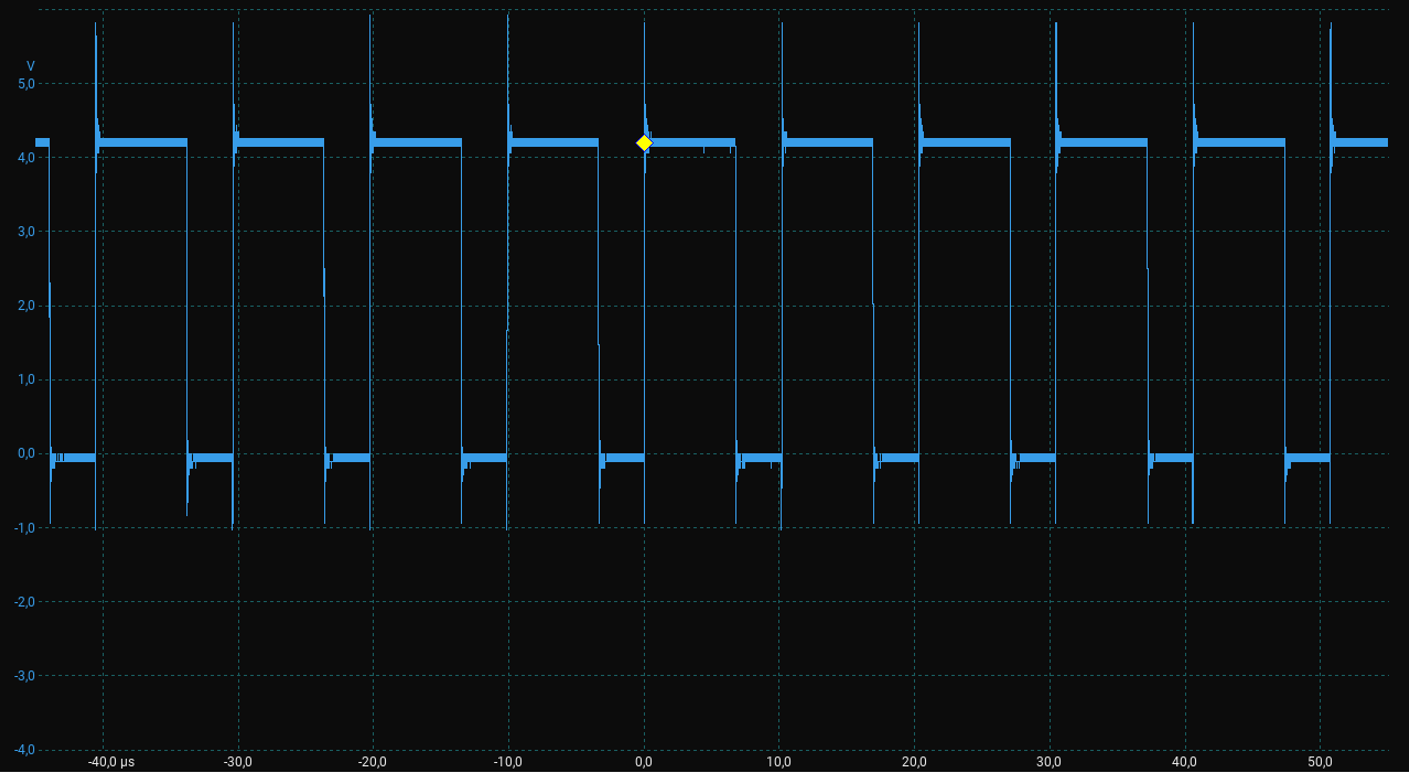Click the 3,0 volt axis label
The image size is (1409, 772).
pos(27,232)
